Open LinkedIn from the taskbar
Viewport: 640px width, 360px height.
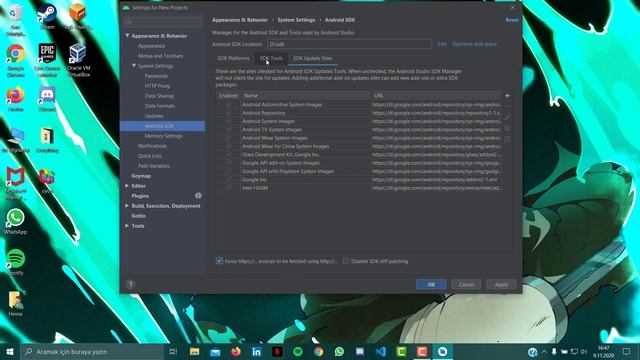(256, 351)
